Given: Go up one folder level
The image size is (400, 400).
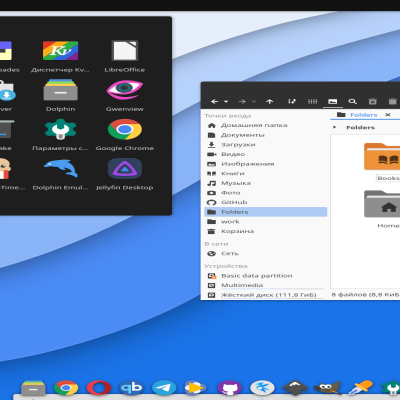Looking at the screenshot, I should click(x=270, y=101).
